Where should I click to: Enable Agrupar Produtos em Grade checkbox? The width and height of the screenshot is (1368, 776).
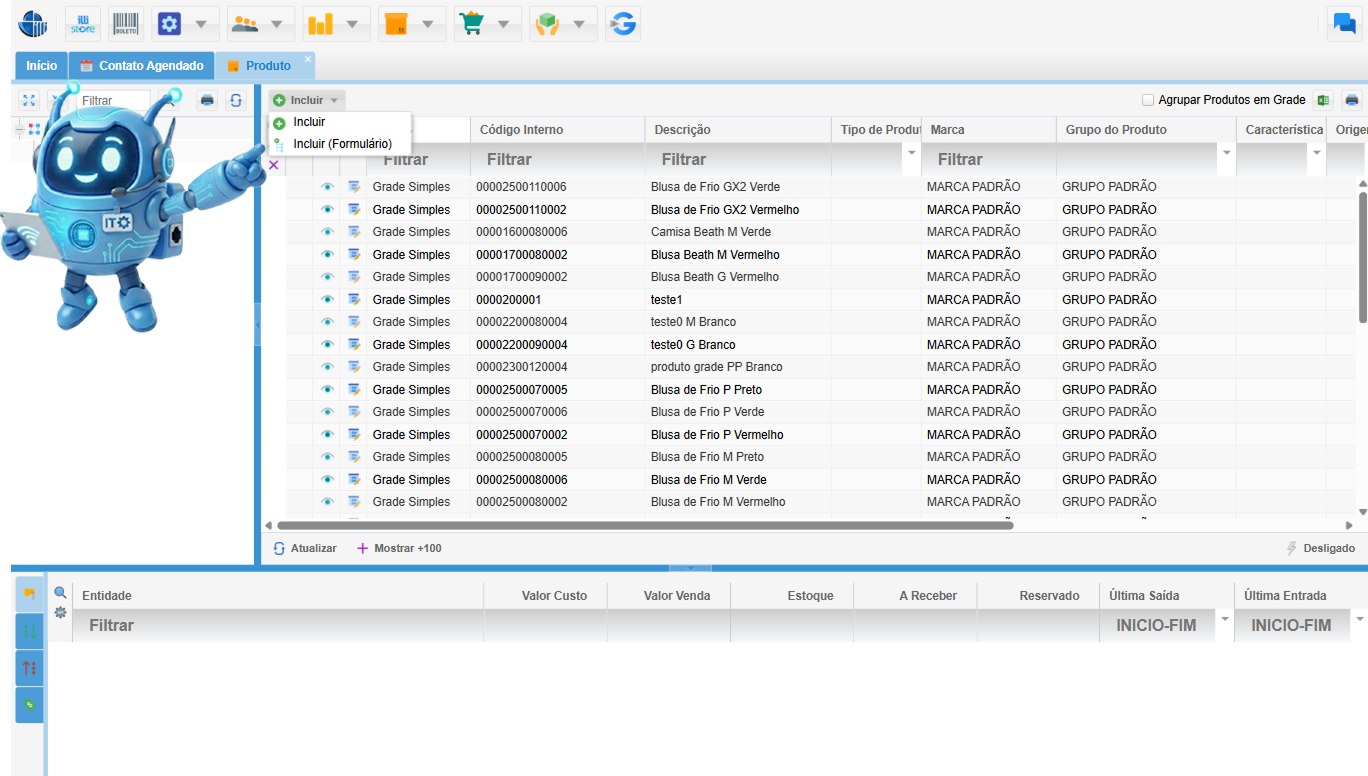[1148, 100]
